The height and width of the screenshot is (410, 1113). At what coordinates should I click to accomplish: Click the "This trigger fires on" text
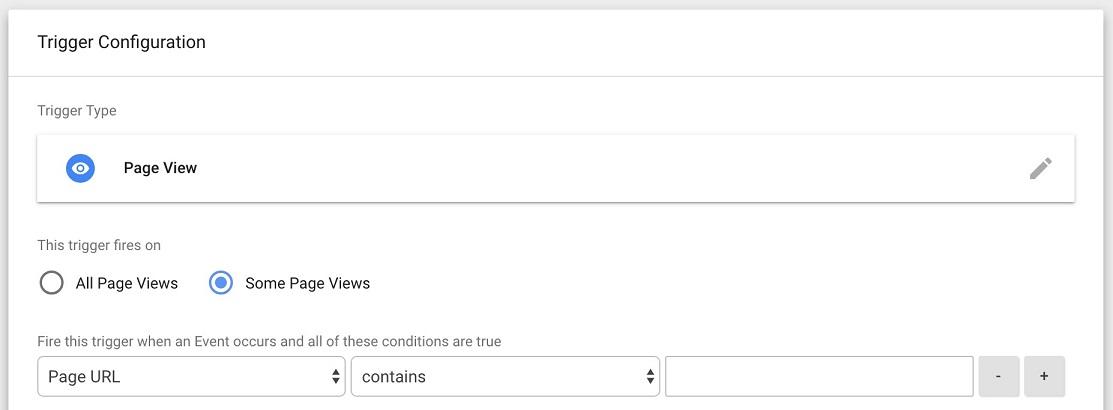click(x=99, y=245)
